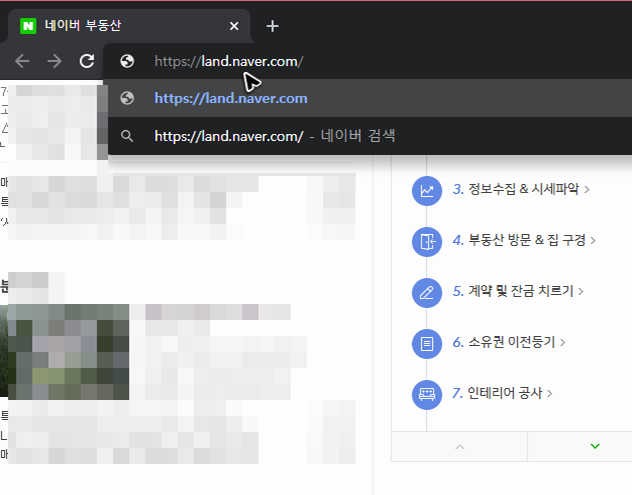This screenshot has height=495, width=632.
Task: Click the globe icon in the highlighted suggestion
Action: coord(127,98)
